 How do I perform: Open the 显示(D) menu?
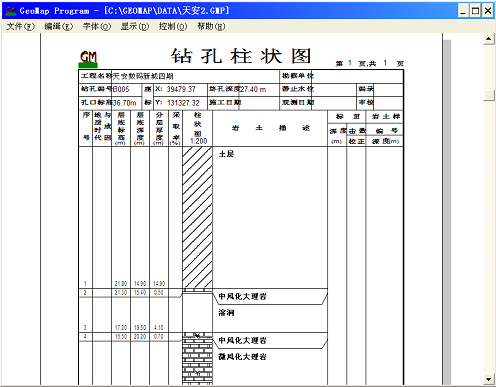(x=135, y=26)
